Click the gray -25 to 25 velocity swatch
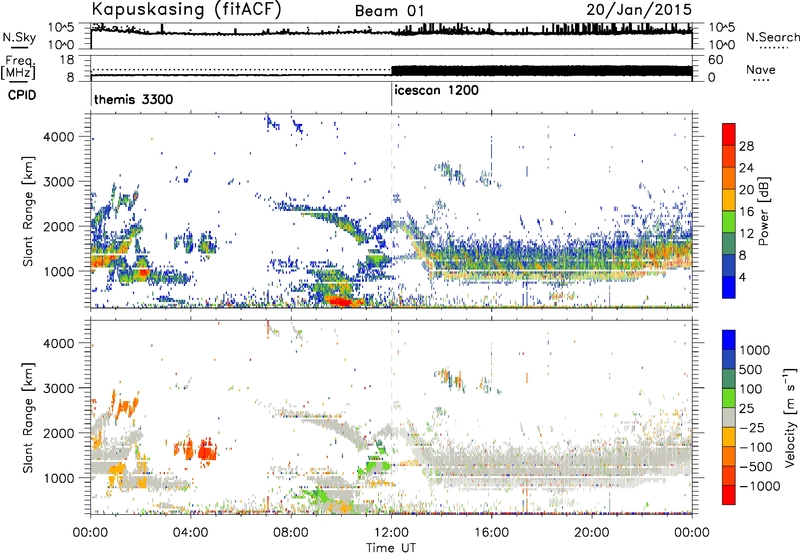The height and width of the screenshot is (554, 800). pos(729,417)
